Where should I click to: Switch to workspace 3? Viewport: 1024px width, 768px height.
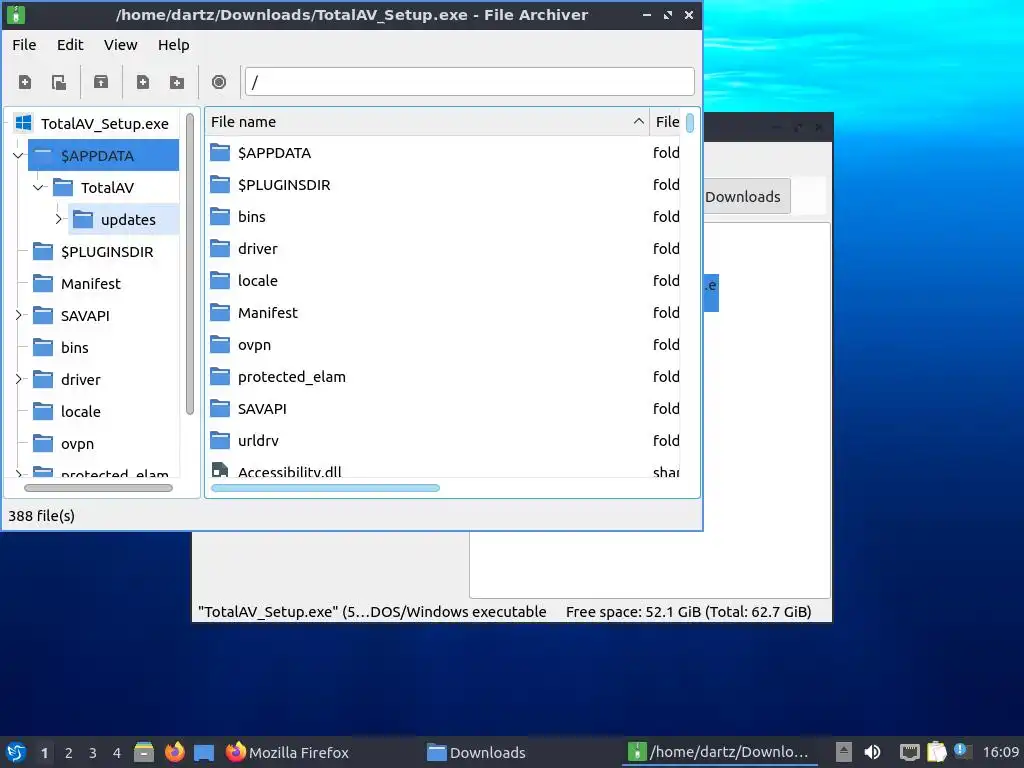pyautogui.click(x=93, y=753)
